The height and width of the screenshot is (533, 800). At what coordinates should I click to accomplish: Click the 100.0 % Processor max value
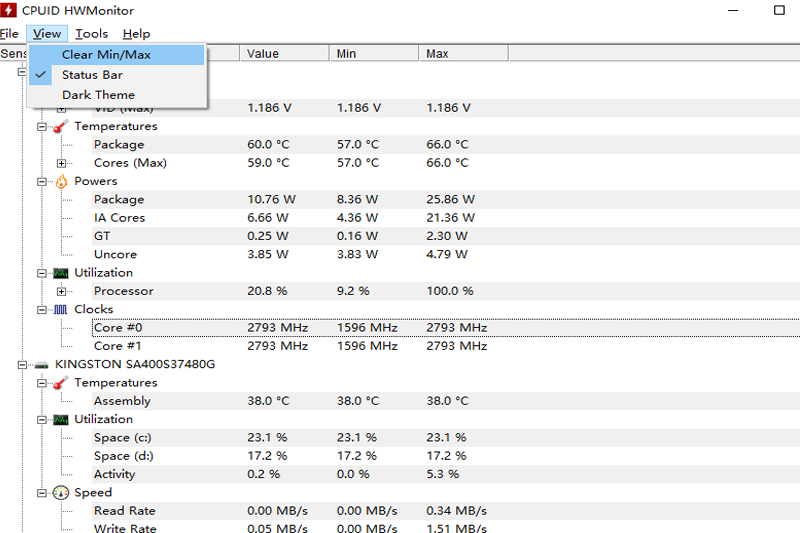tap(450, 291)
